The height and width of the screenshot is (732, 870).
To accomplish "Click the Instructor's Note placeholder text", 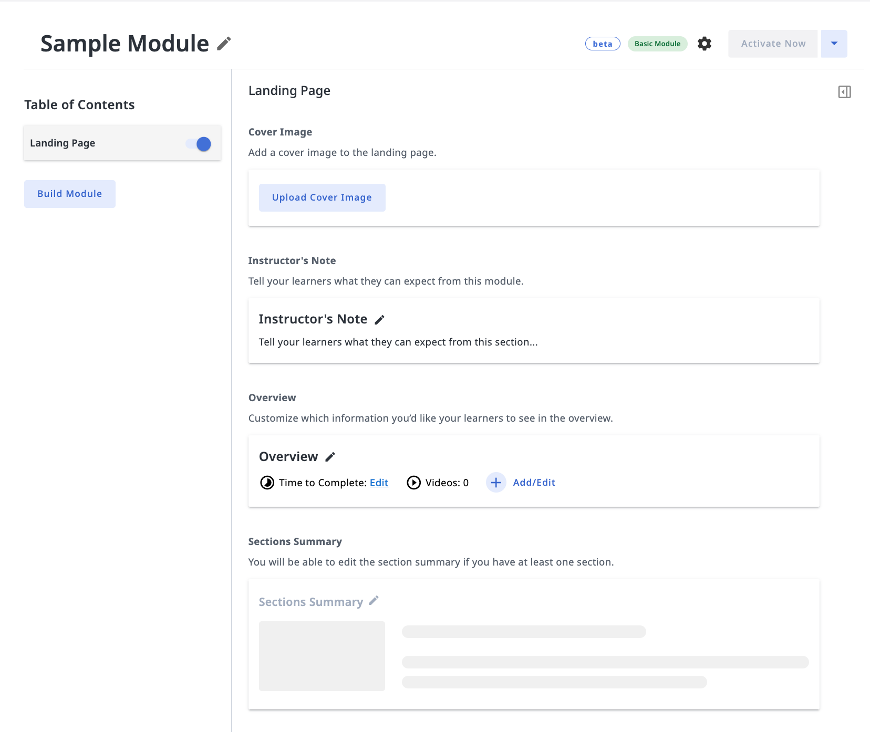I will tap(398, 342).
